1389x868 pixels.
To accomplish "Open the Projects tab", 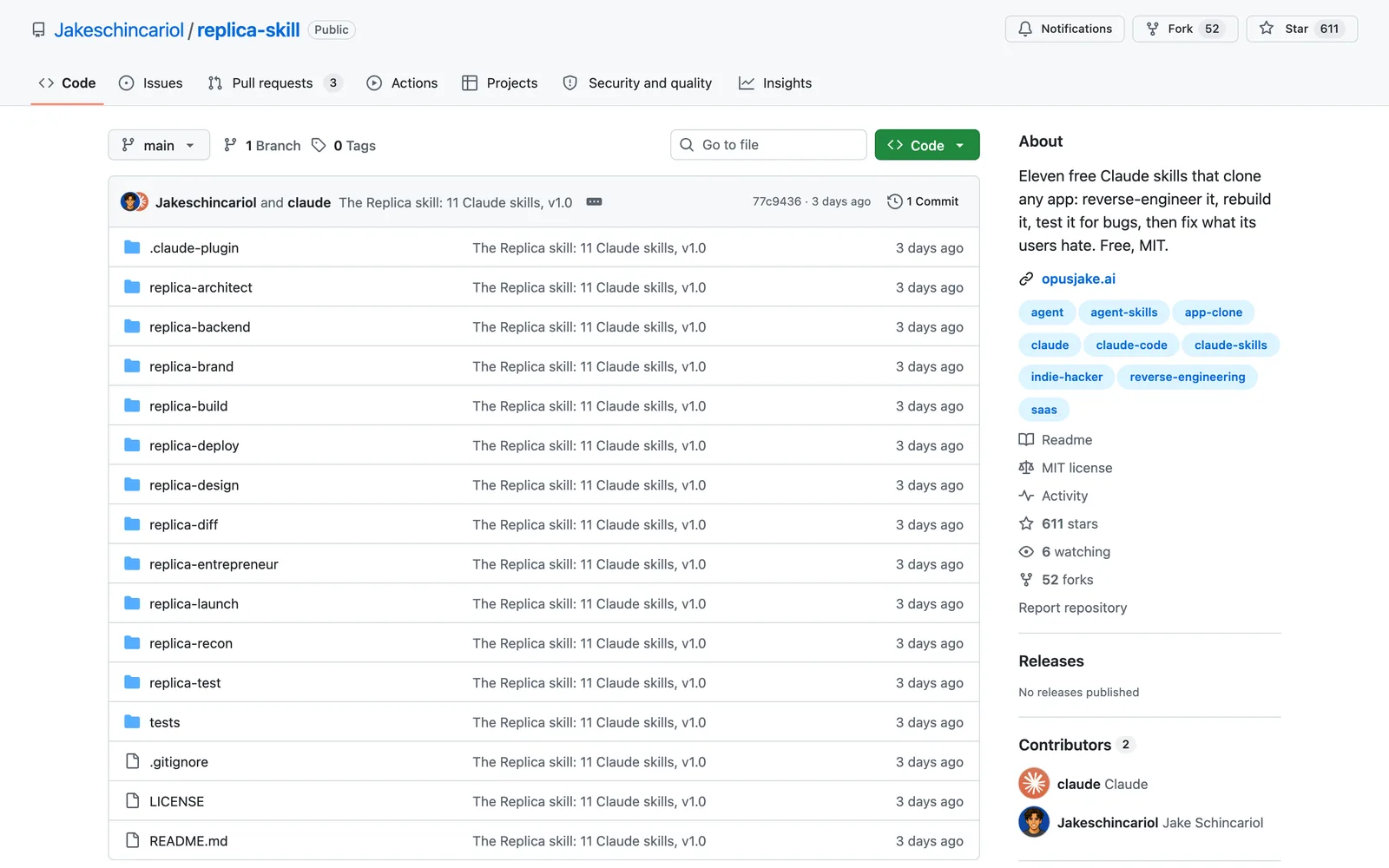I will pos(500,83).
